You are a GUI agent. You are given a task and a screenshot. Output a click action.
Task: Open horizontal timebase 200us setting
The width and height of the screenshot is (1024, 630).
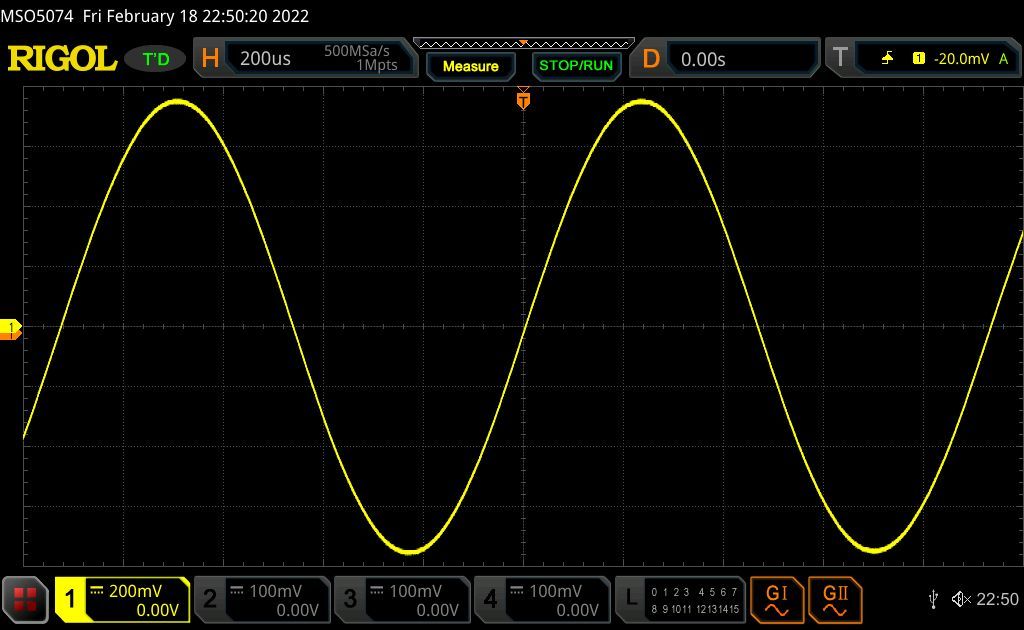coord(264,59)
